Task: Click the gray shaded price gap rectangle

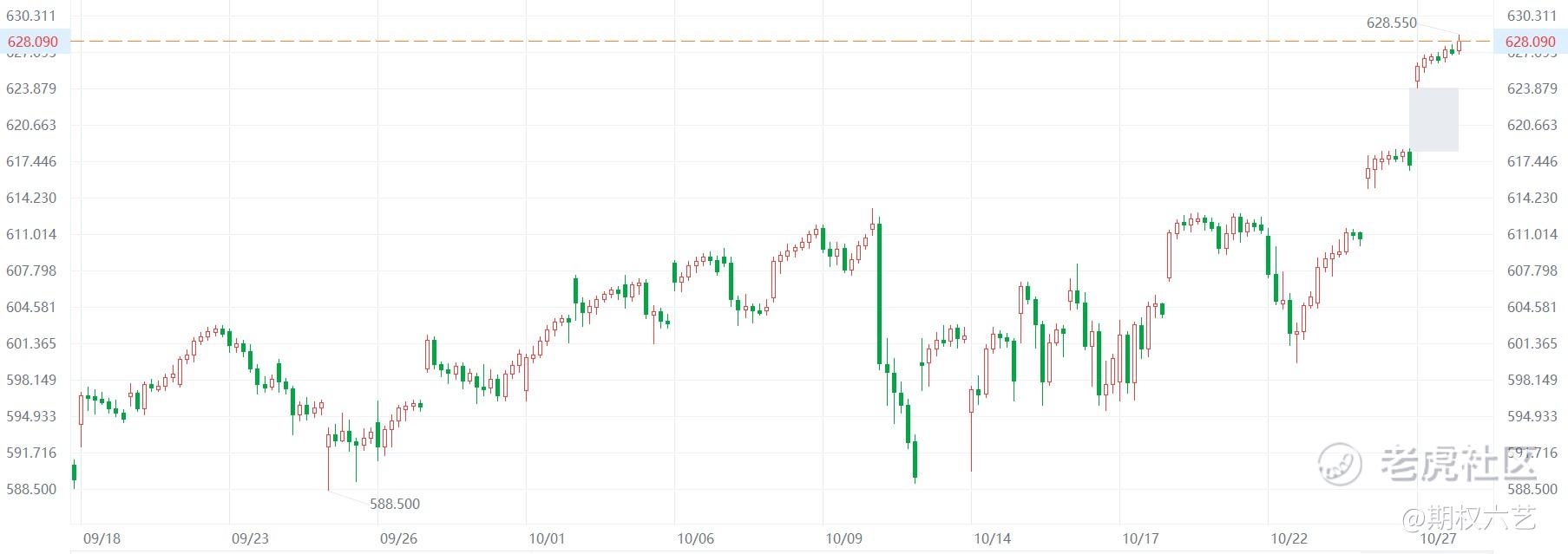Action: (x=1434, y=120)
